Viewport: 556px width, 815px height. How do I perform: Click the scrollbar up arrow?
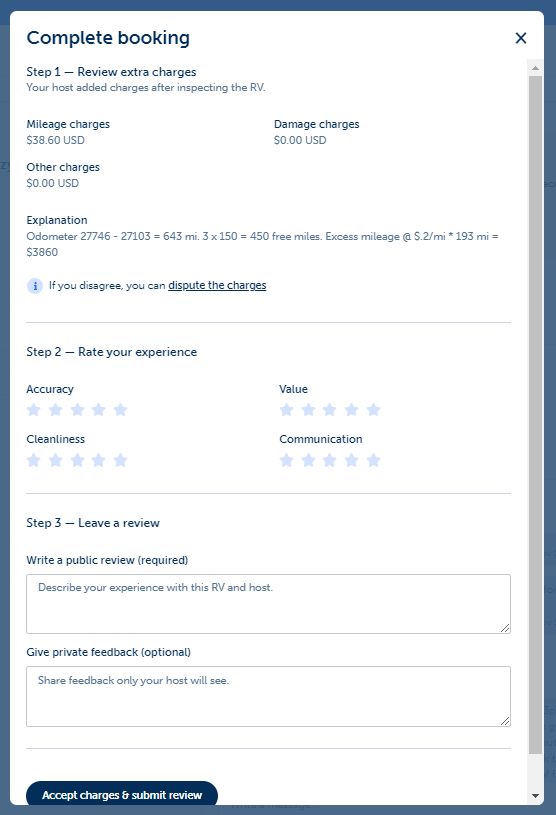tap(535, 68)
